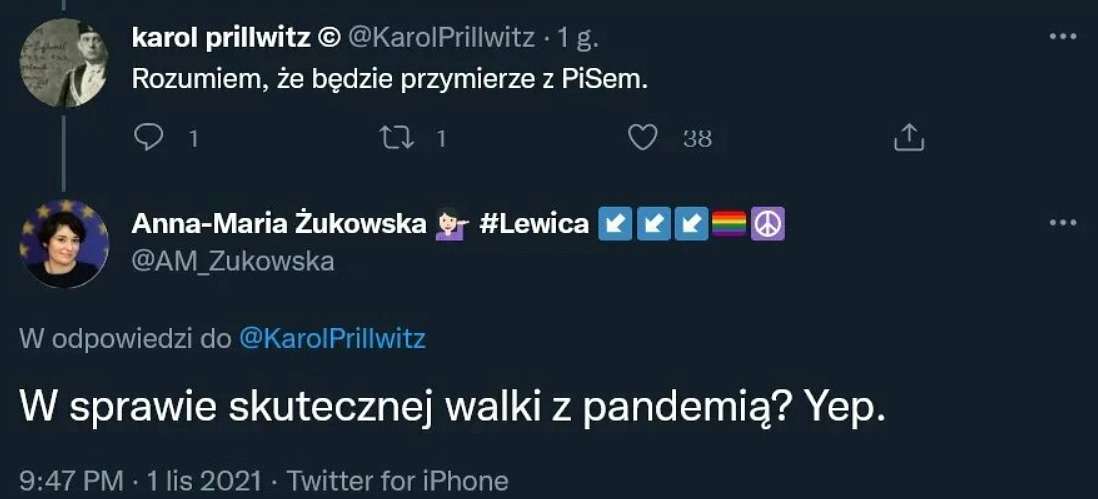Open Anna-Maria Żukowska's profile avatar
Screen dimensions: 1098x499
pyautogui.click(x=64, y=244)
